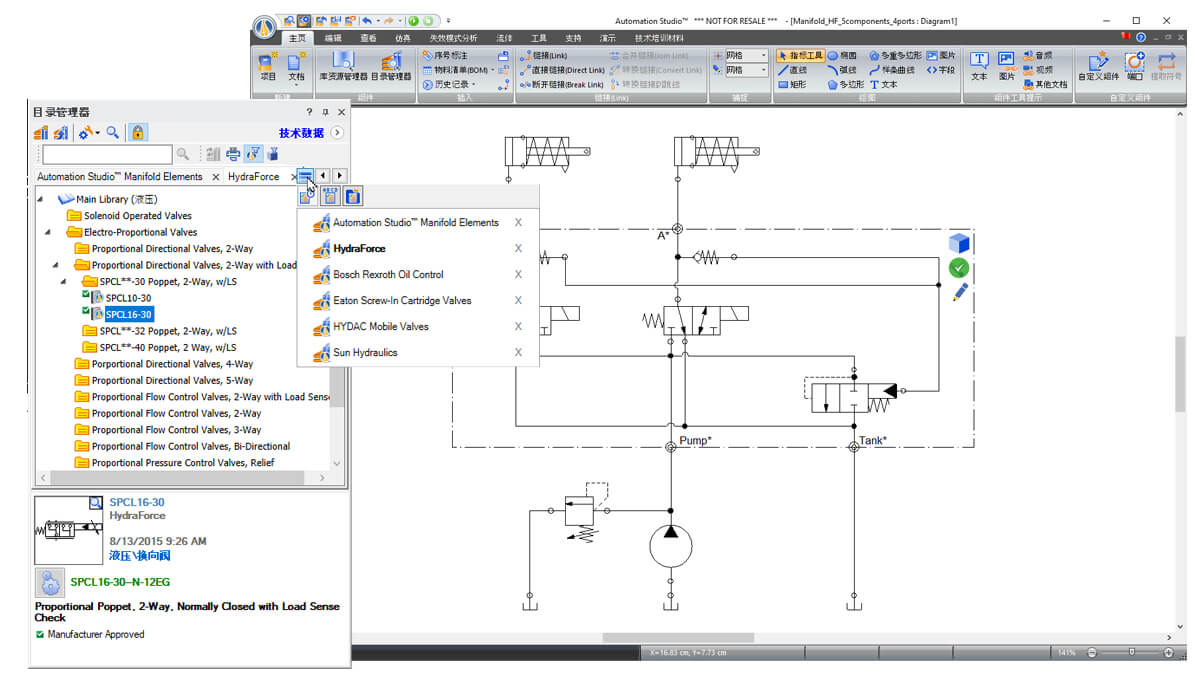Viewport: 1200px width, 674px height.
Task: Click the zoom-in plus button in status bar
Action: click(1169, 653)
